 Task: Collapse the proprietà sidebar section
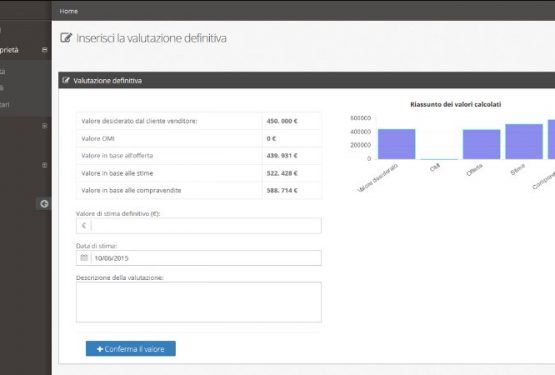coord(45,50)
